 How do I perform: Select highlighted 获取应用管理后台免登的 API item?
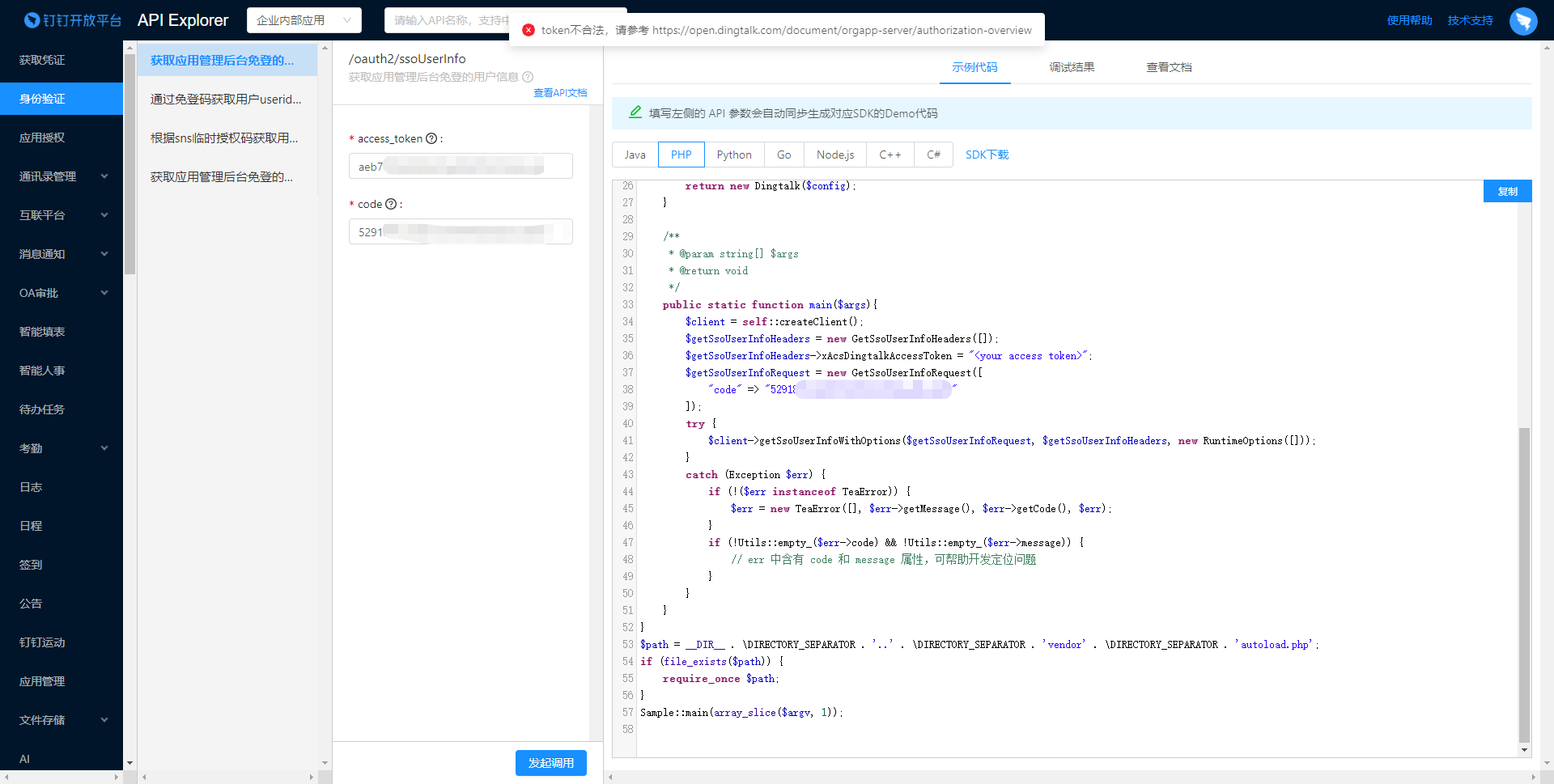227,60
